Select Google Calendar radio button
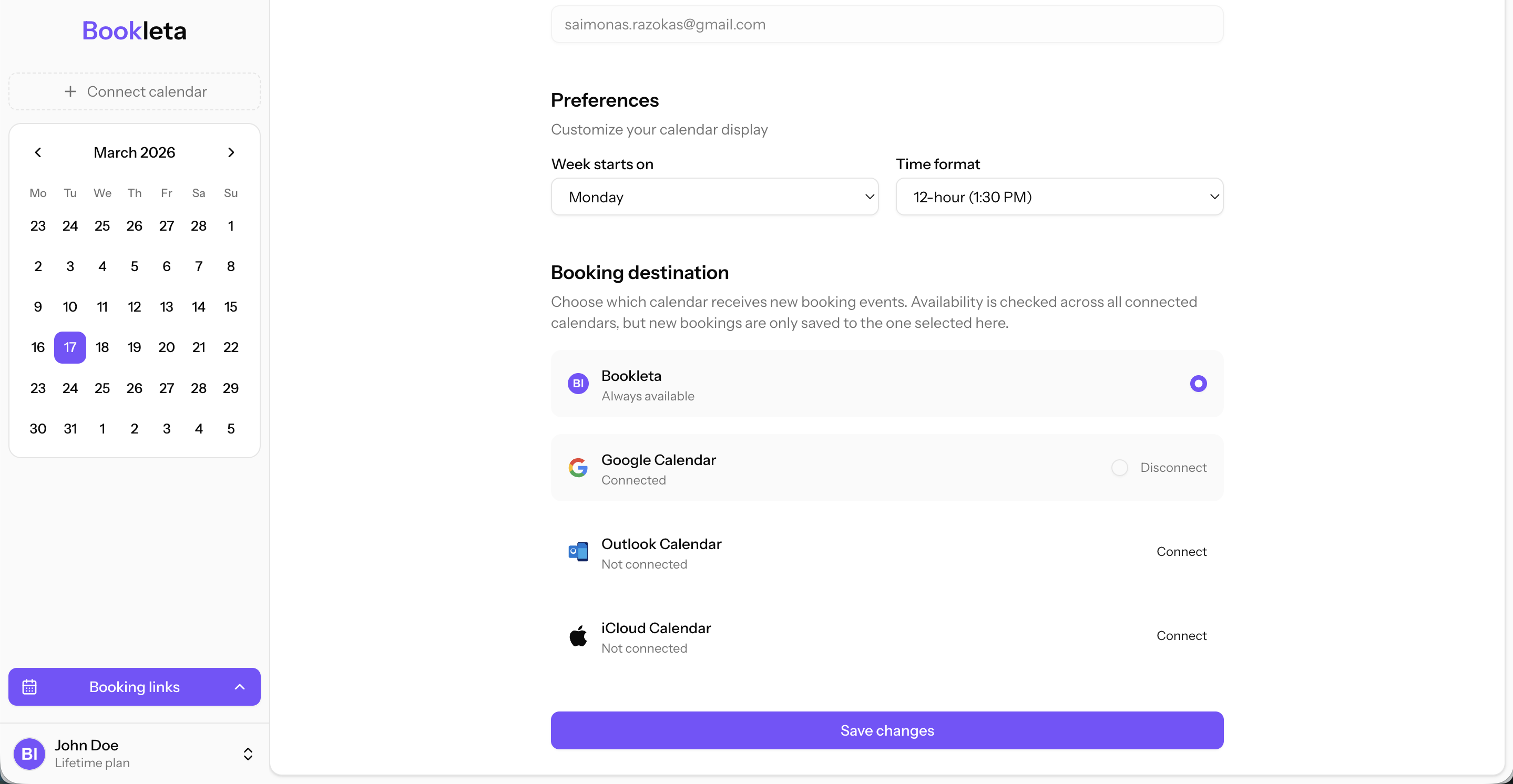 pyautogui.click(x=1119, y=468)
